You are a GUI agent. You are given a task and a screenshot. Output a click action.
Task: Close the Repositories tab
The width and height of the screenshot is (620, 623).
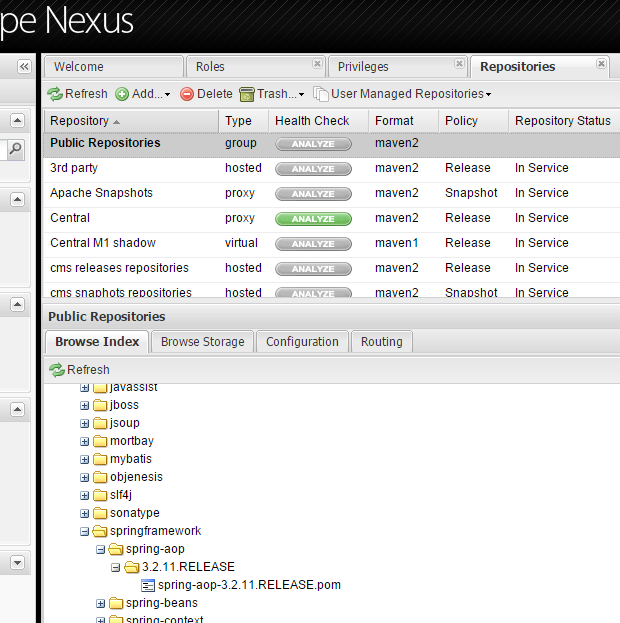click(601, 64)
